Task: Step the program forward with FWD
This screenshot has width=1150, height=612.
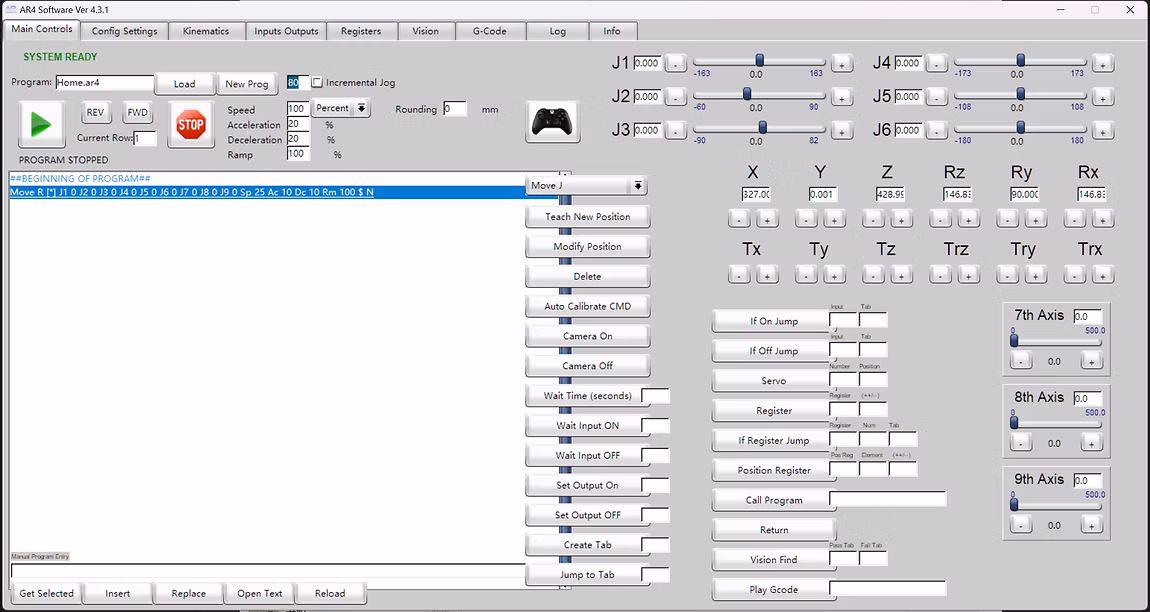Action: 137,112
